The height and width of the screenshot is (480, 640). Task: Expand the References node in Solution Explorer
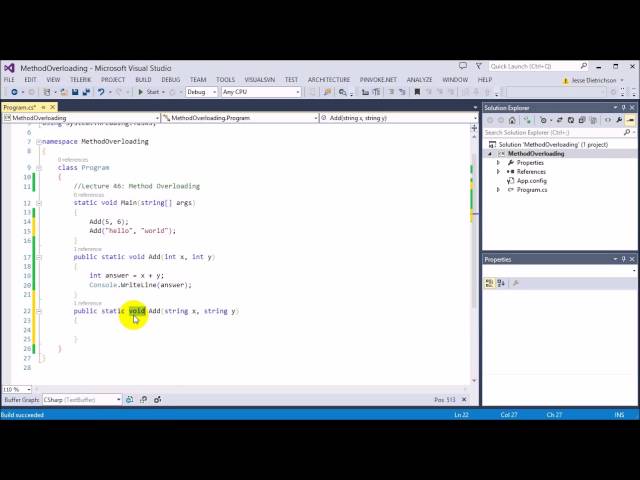click(498, 172)
